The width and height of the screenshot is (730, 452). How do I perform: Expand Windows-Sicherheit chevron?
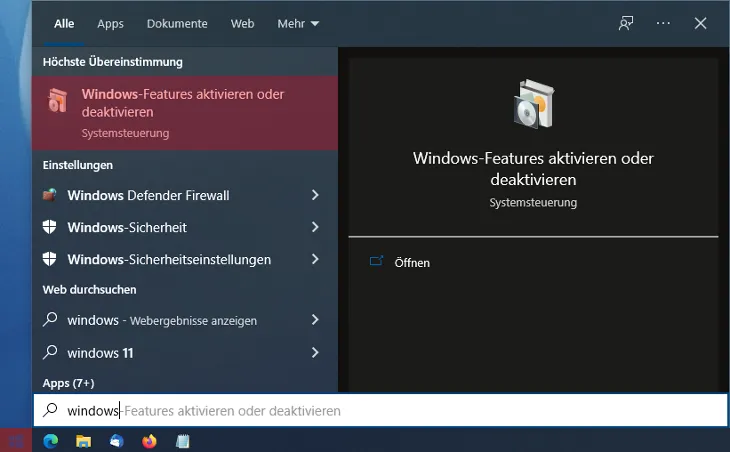click(x=315, y=227)
